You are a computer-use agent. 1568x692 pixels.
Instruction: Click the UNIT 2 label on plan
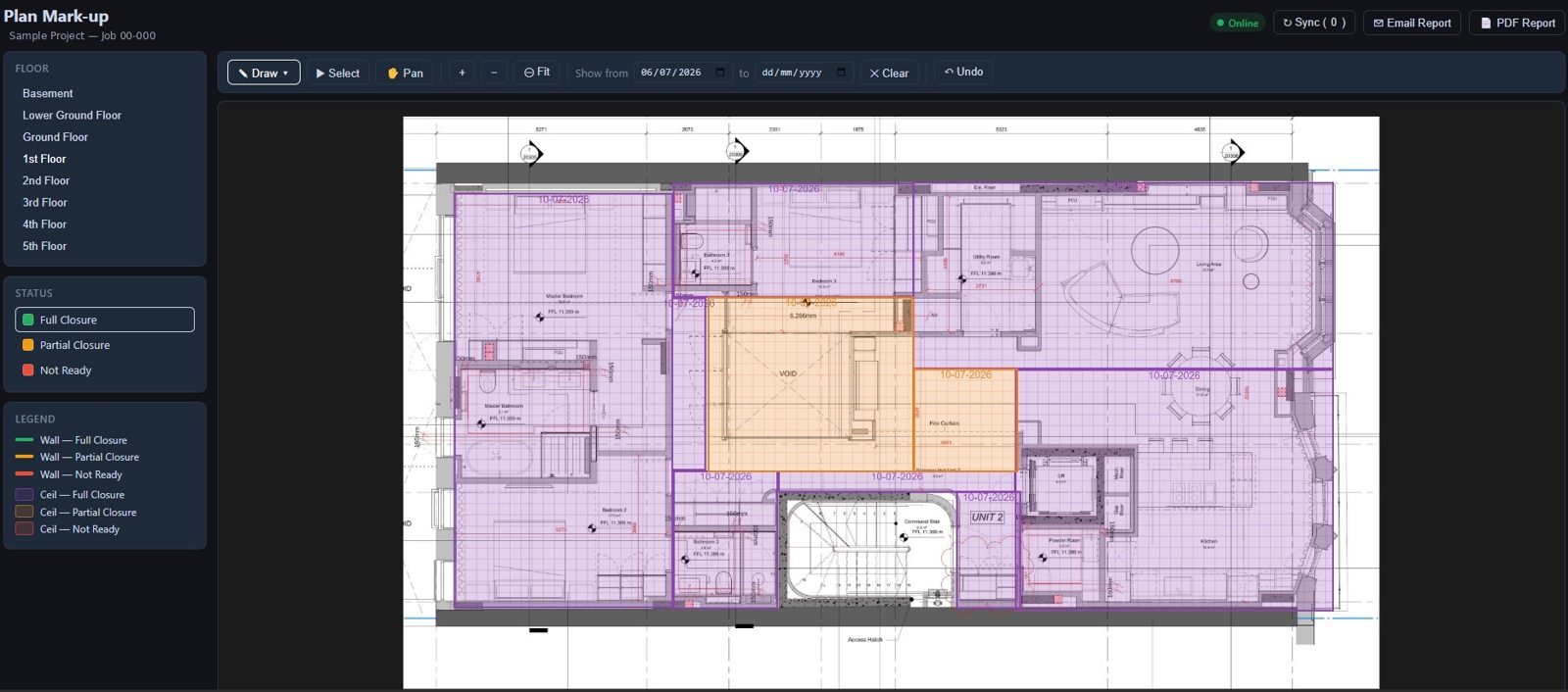click(x=987, y=517)
